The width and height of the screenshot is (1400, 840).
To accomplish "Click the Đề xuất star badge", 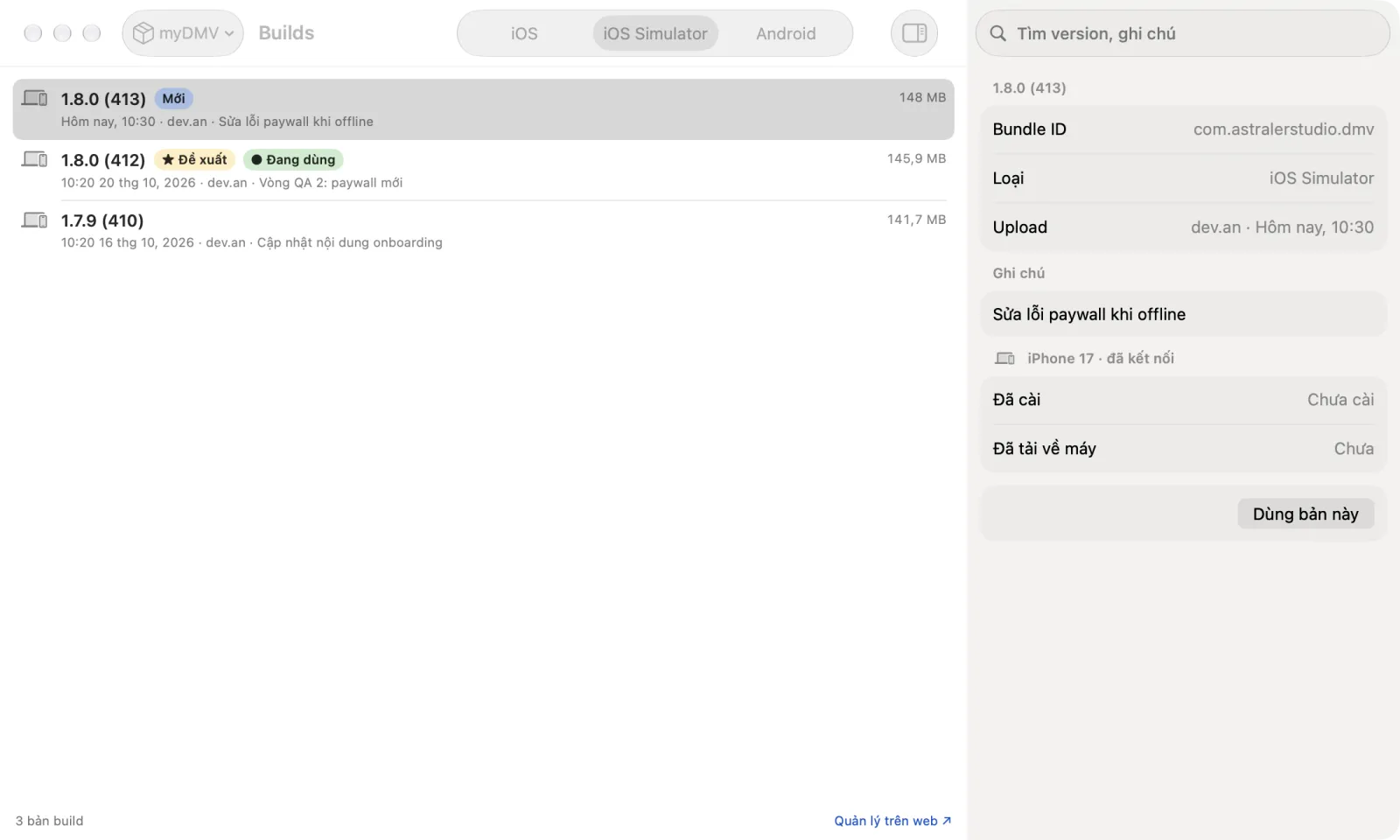I will pos(194,159).
